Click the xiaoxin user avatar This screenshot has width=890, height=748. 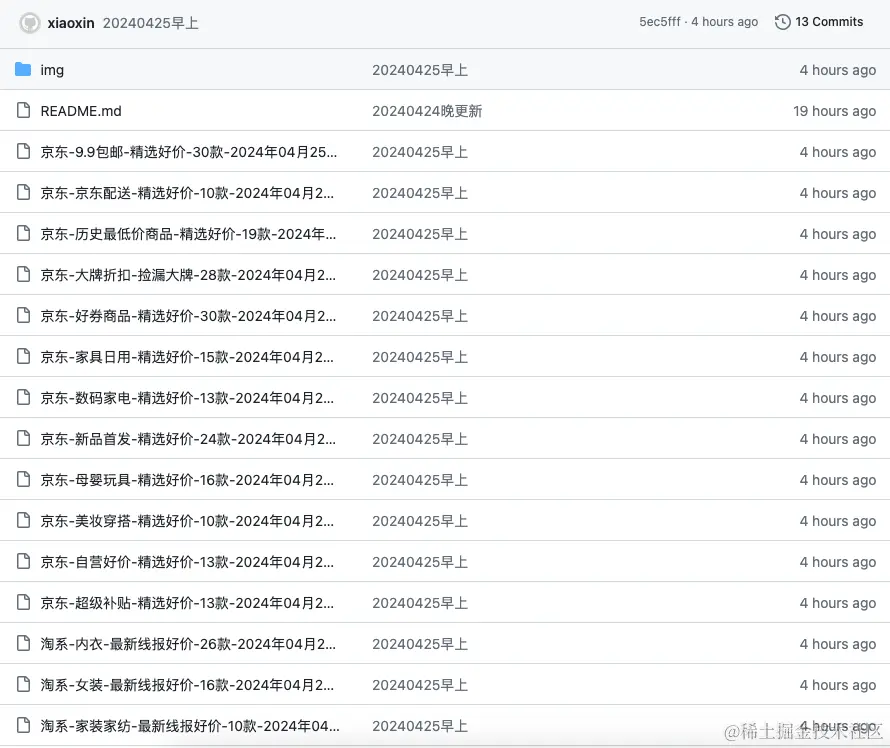(30, 23)
